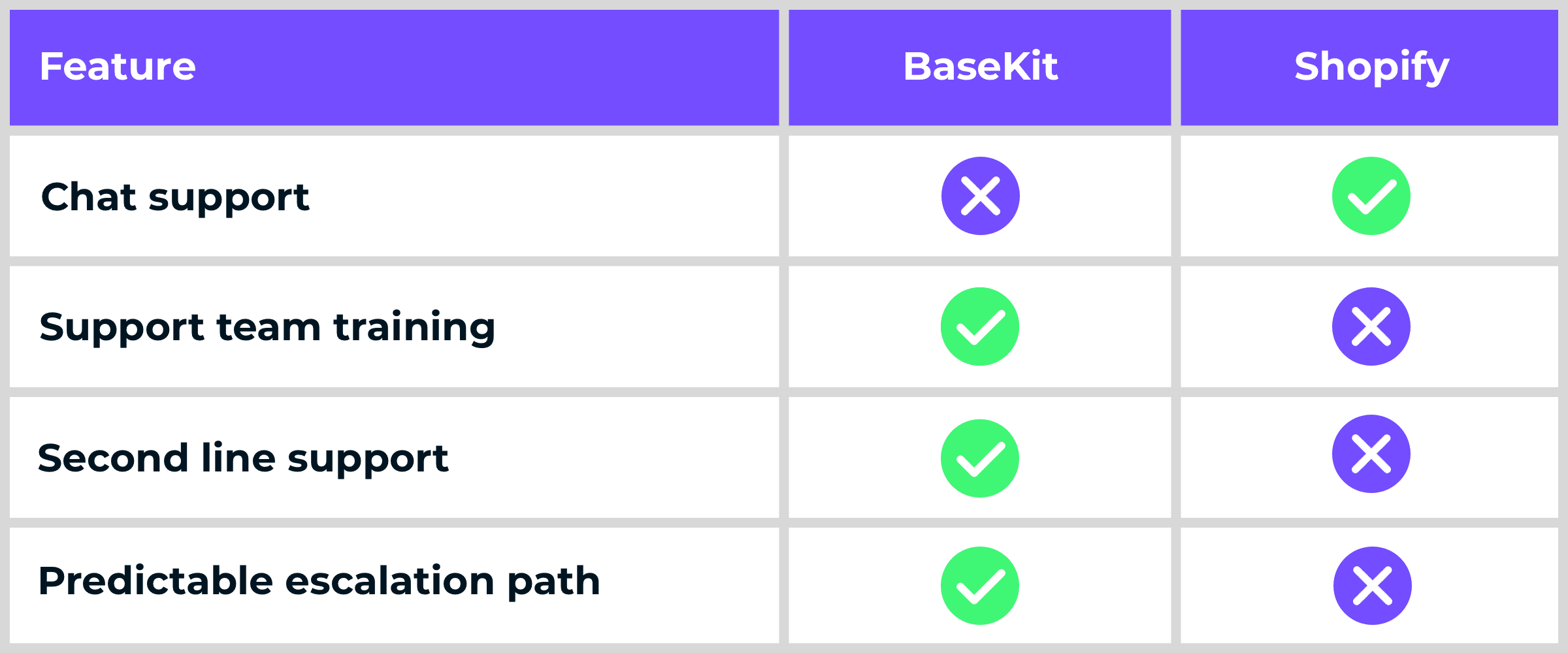
Task: Select the Feature column header
Action: click(x=118, y=67)
